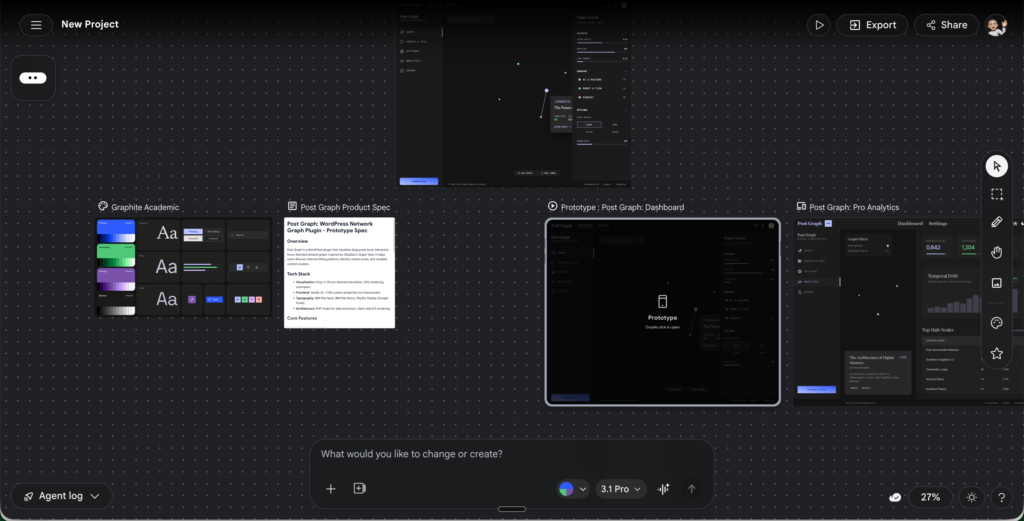This screenshot has width=1024, height=521.
Task: Open the 3.1 Pro model selector
Action: [x=620, y=489]
